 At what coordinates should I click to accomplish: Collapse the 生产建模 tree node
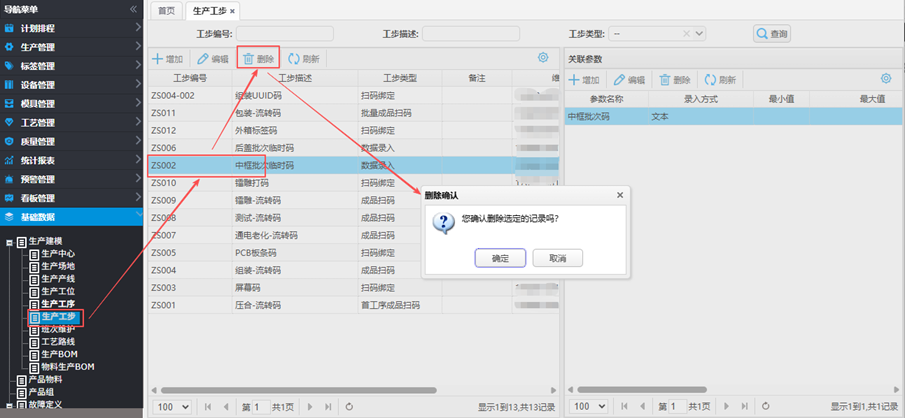pos(9,243)
